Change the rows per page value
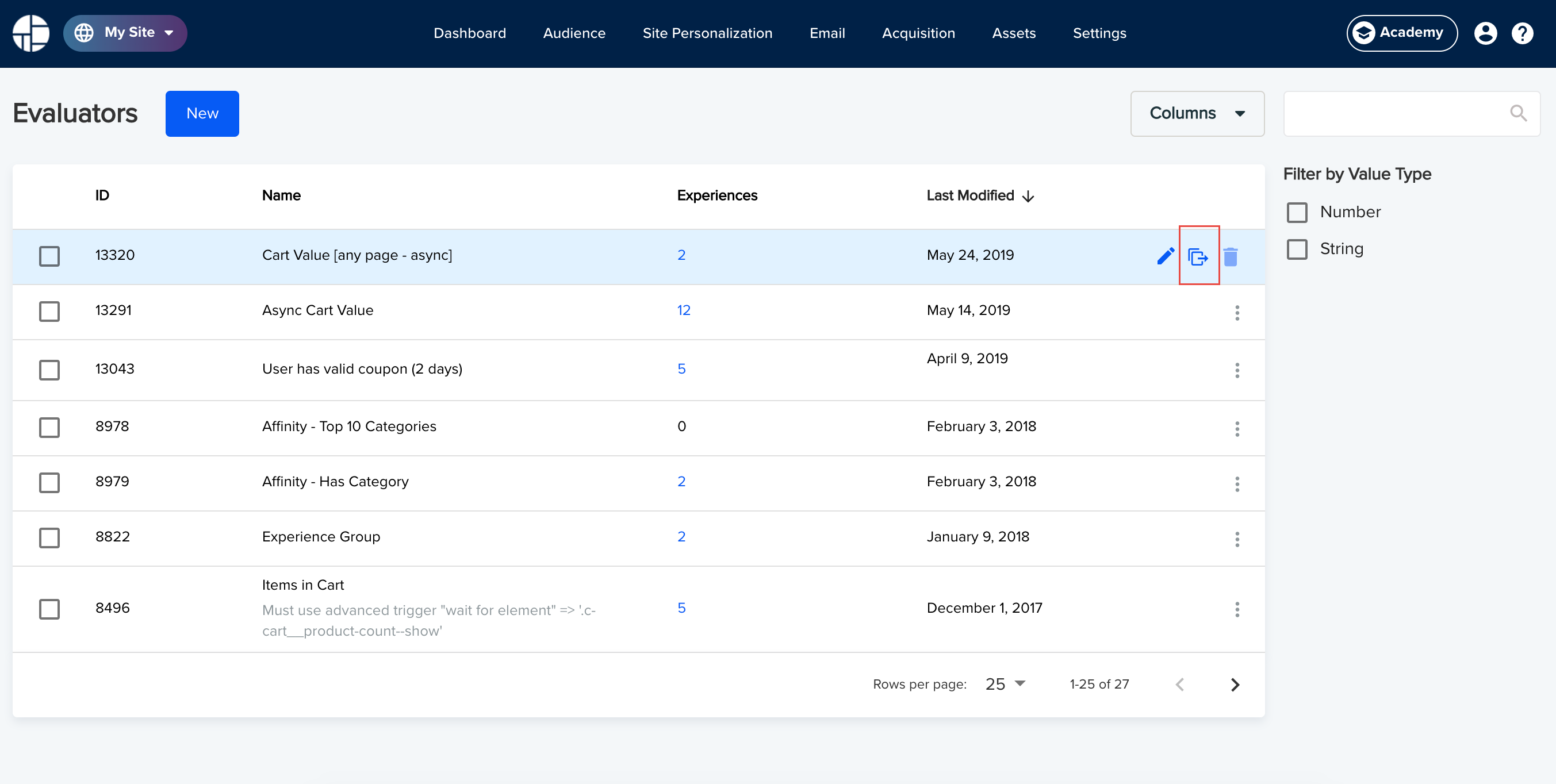Screen dimensions: 1556x784 coord(1005,685)
